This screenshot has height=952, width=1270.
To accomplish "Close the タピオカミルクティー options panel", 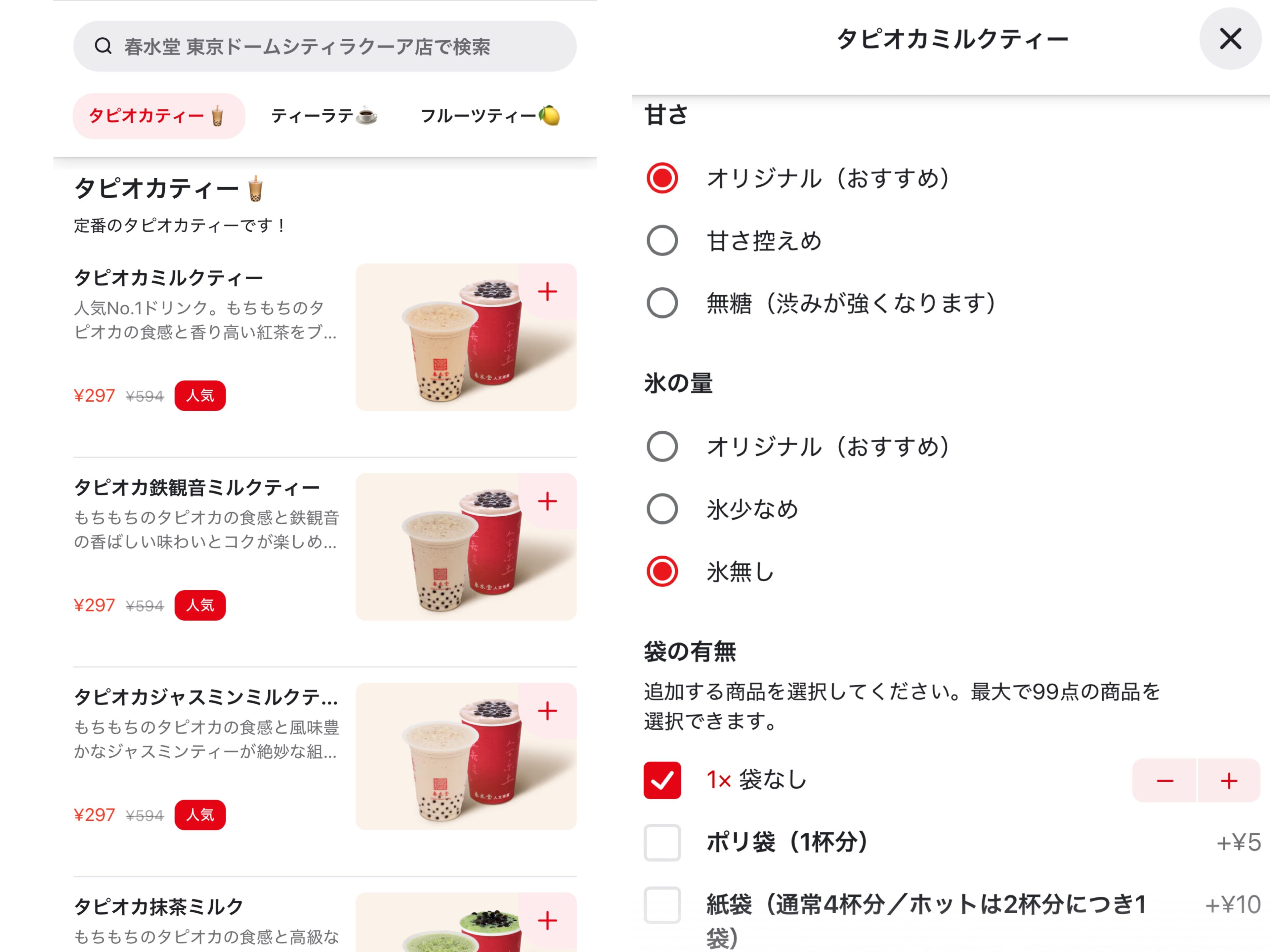I will (1230, 39).
